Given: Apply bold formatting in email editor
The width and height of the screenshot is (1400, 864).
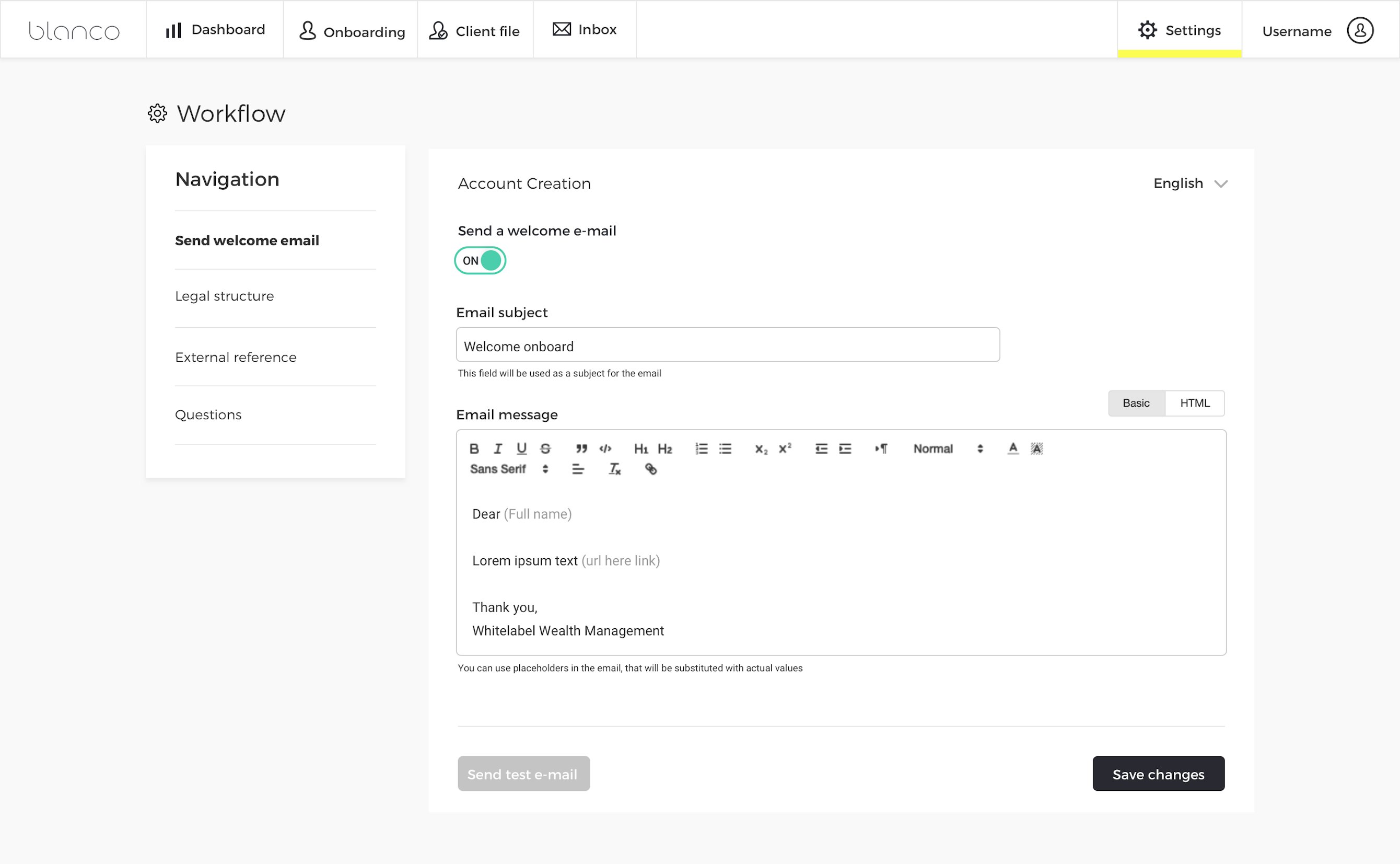Looking at the screenshot, I should 474,448.
